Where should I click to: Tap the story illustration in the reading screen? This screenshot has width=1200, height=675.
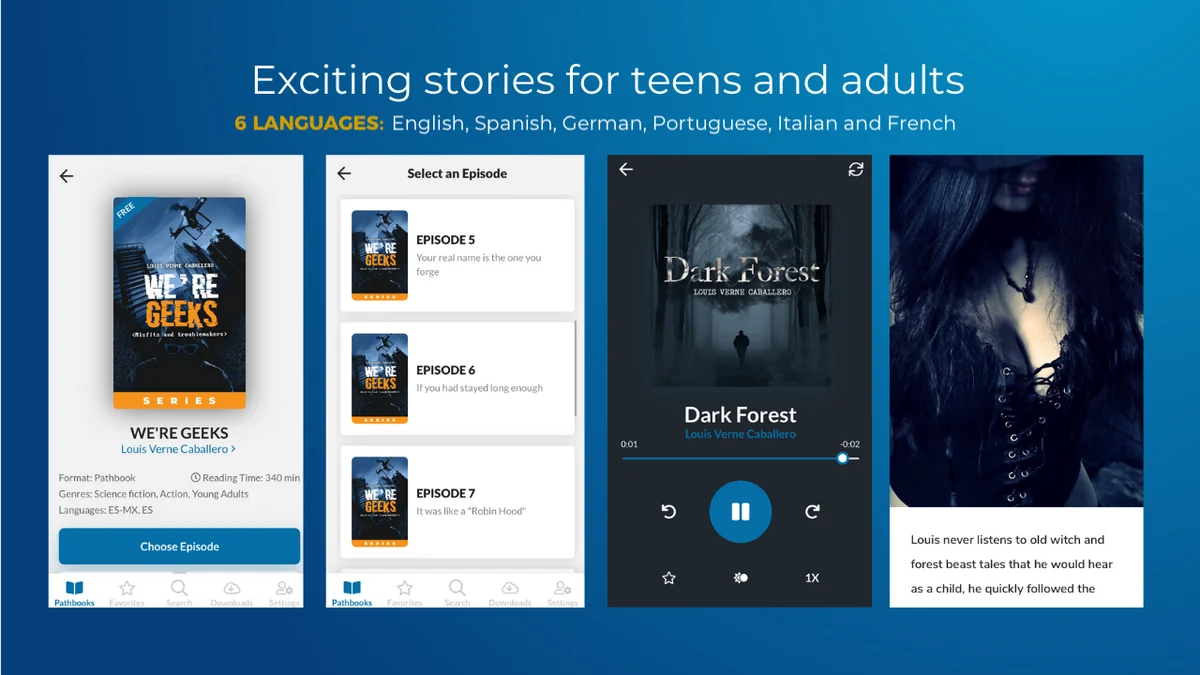[x=1016, y=331]
